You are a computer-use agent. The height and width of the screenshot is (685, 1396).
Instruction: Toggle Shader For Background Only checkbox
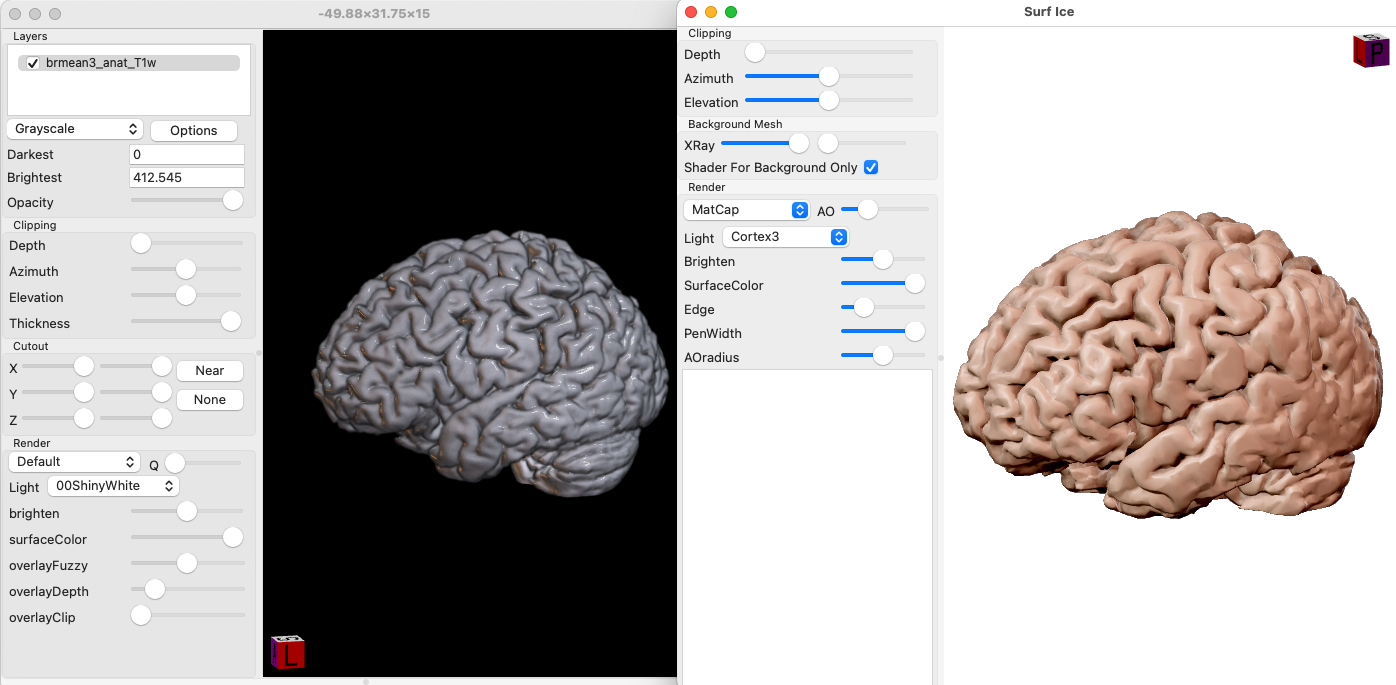coord(870,167)
